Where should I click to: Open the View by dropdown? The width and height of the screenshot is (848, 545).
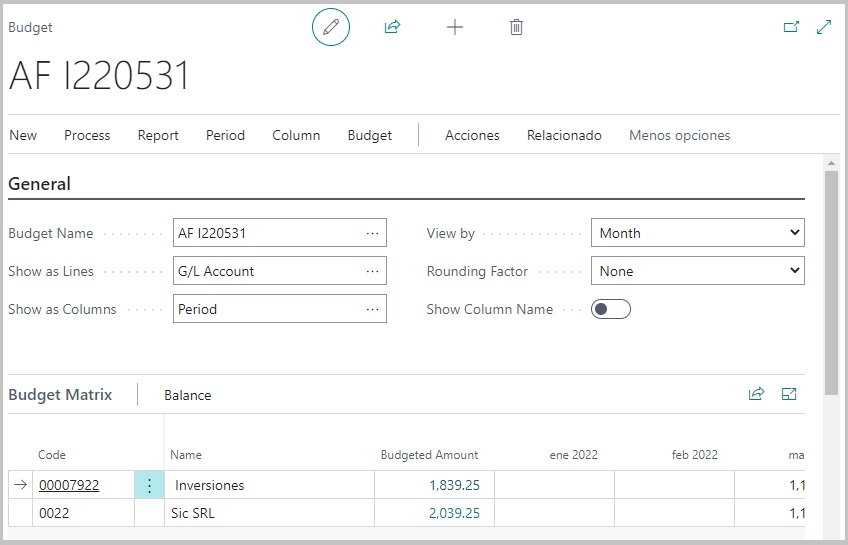(698, 232)
